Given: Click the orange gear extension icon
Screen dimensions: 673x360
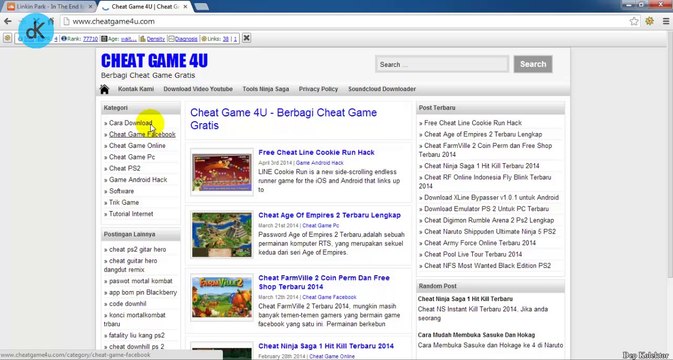Looking at the screenshot, I should click(x=650, y=21).
